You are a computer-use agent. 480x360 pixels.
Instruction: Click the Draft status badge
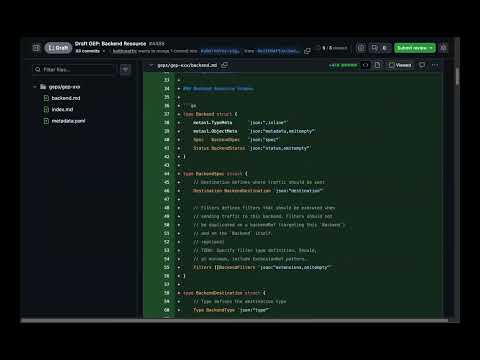[58, 48]
